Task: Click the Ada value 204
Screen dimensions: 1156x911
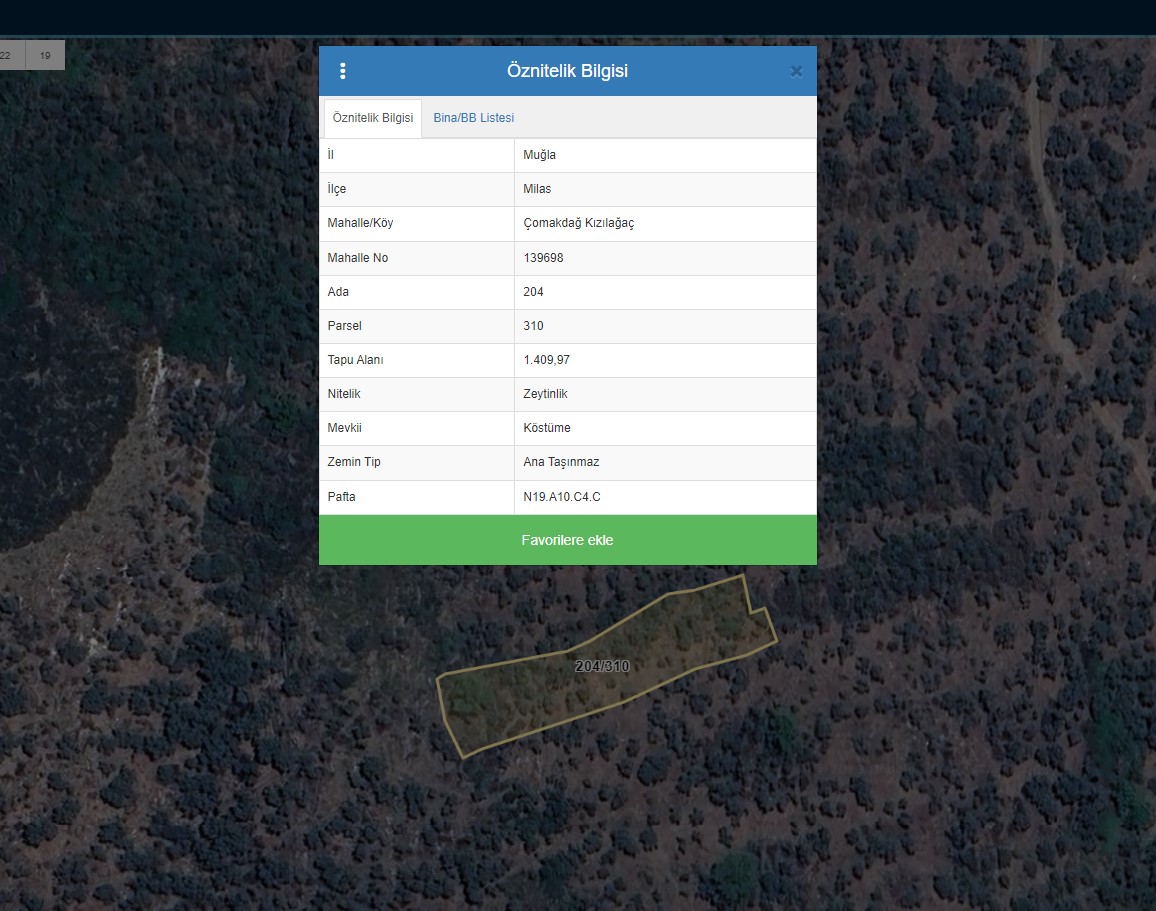Action: click(534, 292)
